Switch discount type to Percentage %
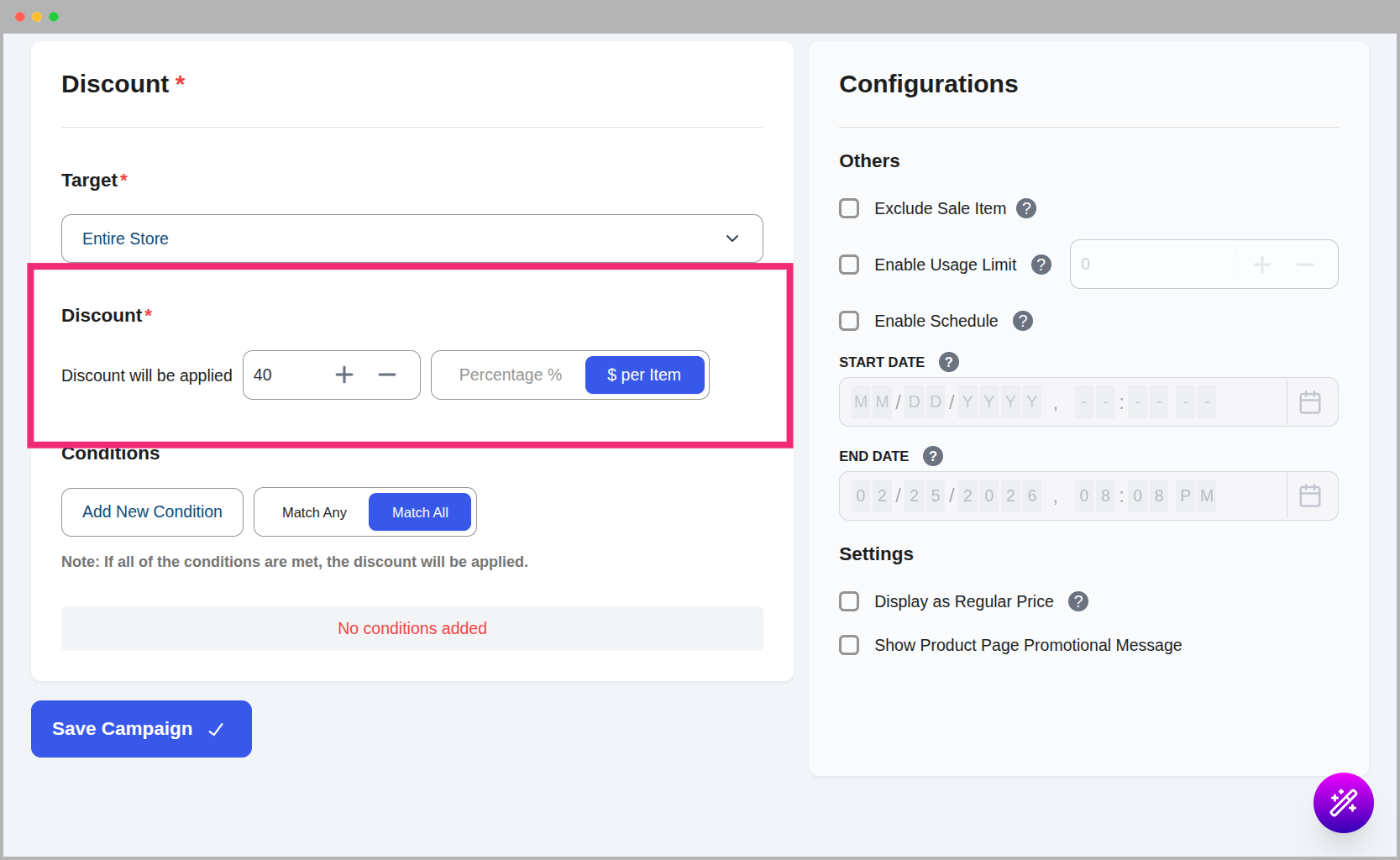 tap(510, 375)
